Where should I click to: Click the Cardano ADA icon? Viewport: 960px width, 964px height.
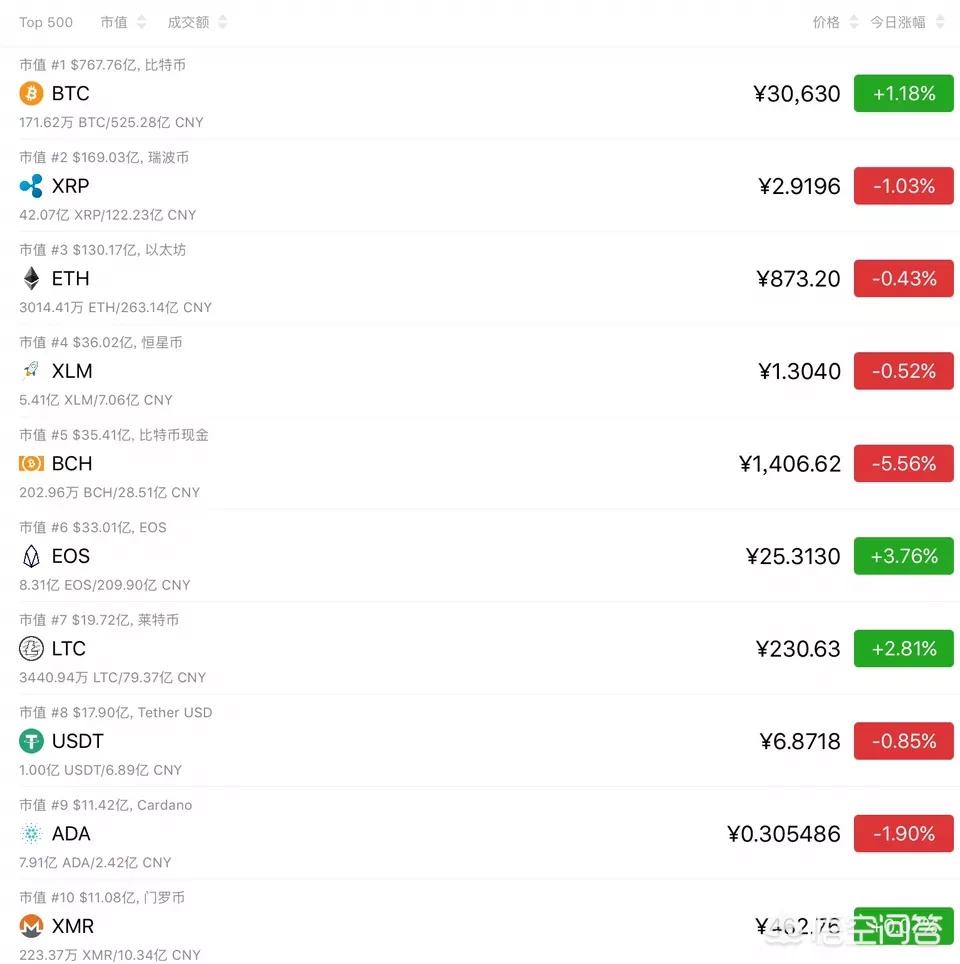31,834
